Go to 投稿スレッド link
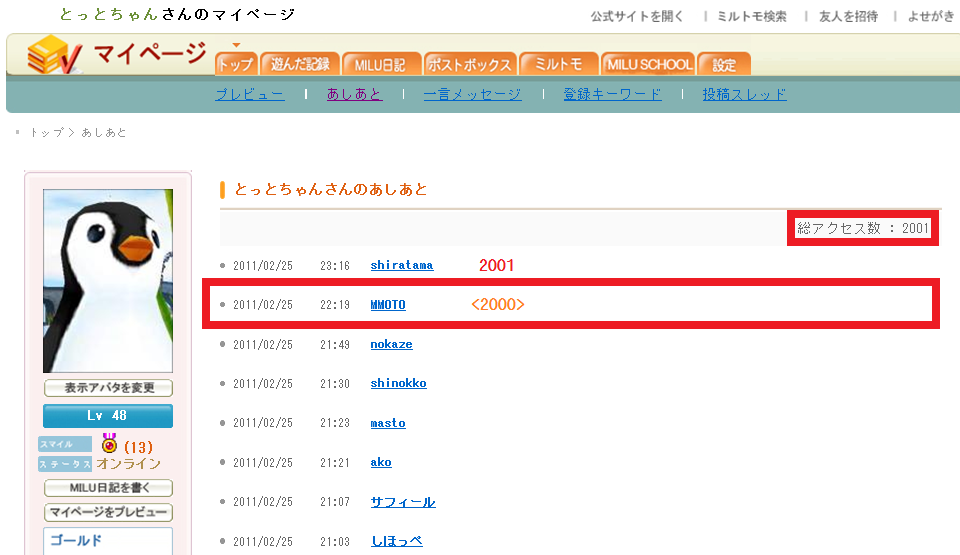960x555 pixels. pos(744,94)
